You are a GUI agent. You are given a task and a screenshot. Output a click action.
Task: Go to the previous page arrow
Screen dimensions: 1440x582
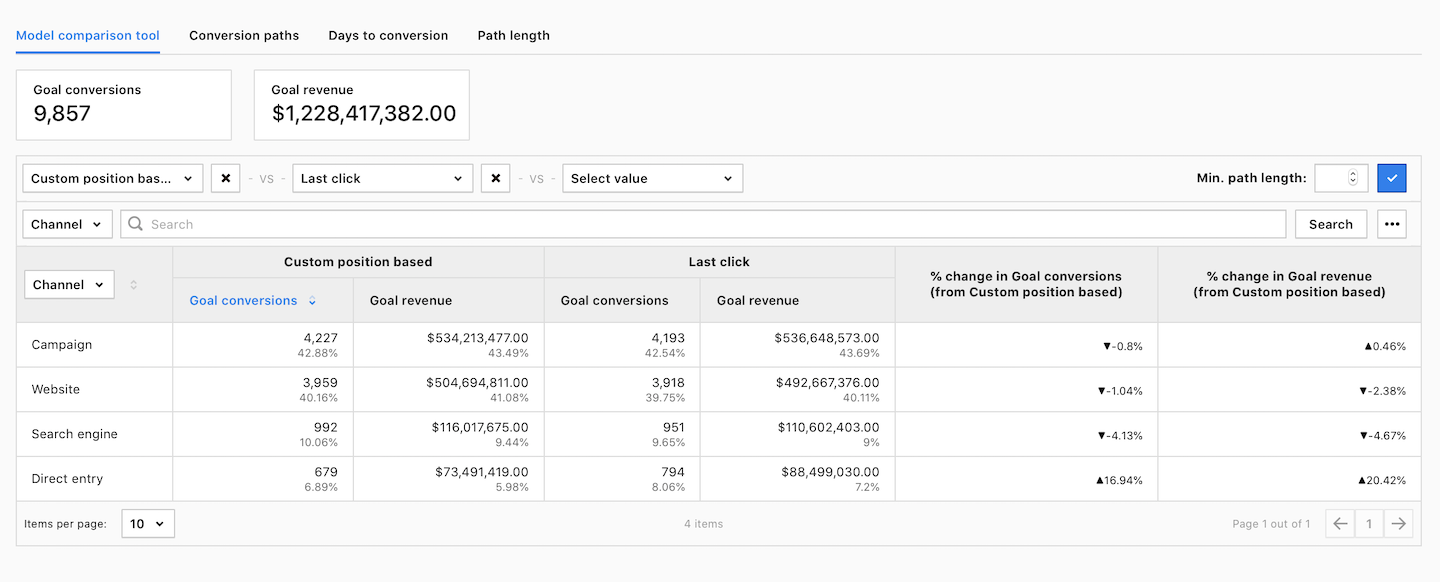coord(1341,523)
